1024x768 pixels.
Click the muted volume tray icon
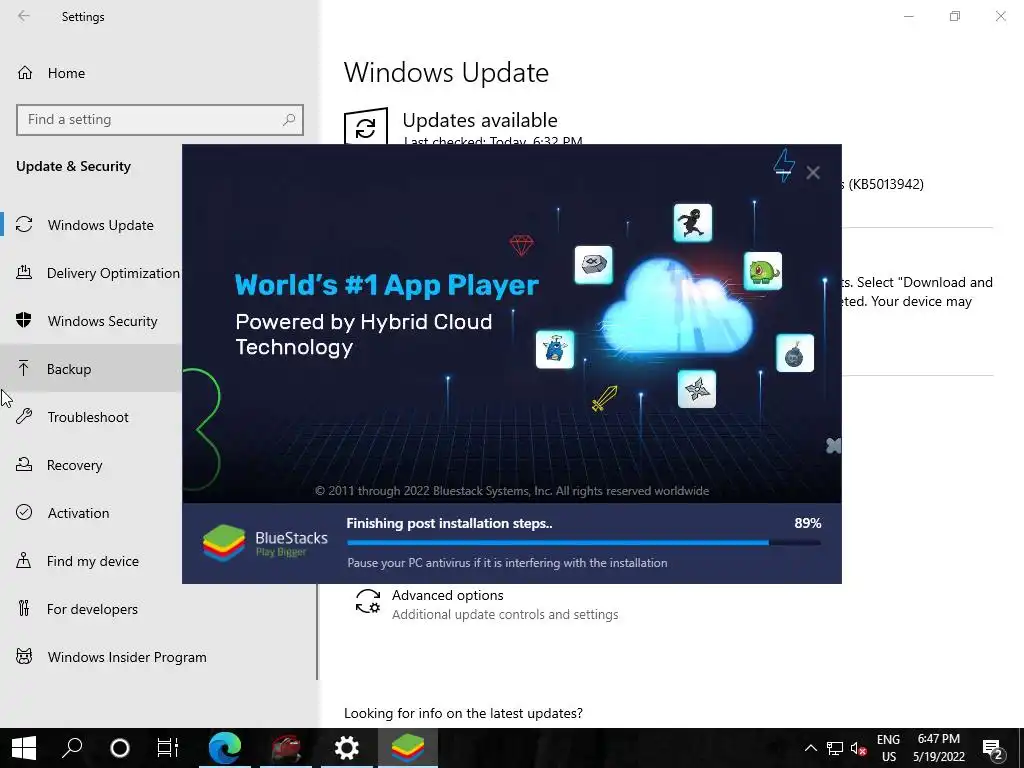pyautogui.click(x=858, y=748)
